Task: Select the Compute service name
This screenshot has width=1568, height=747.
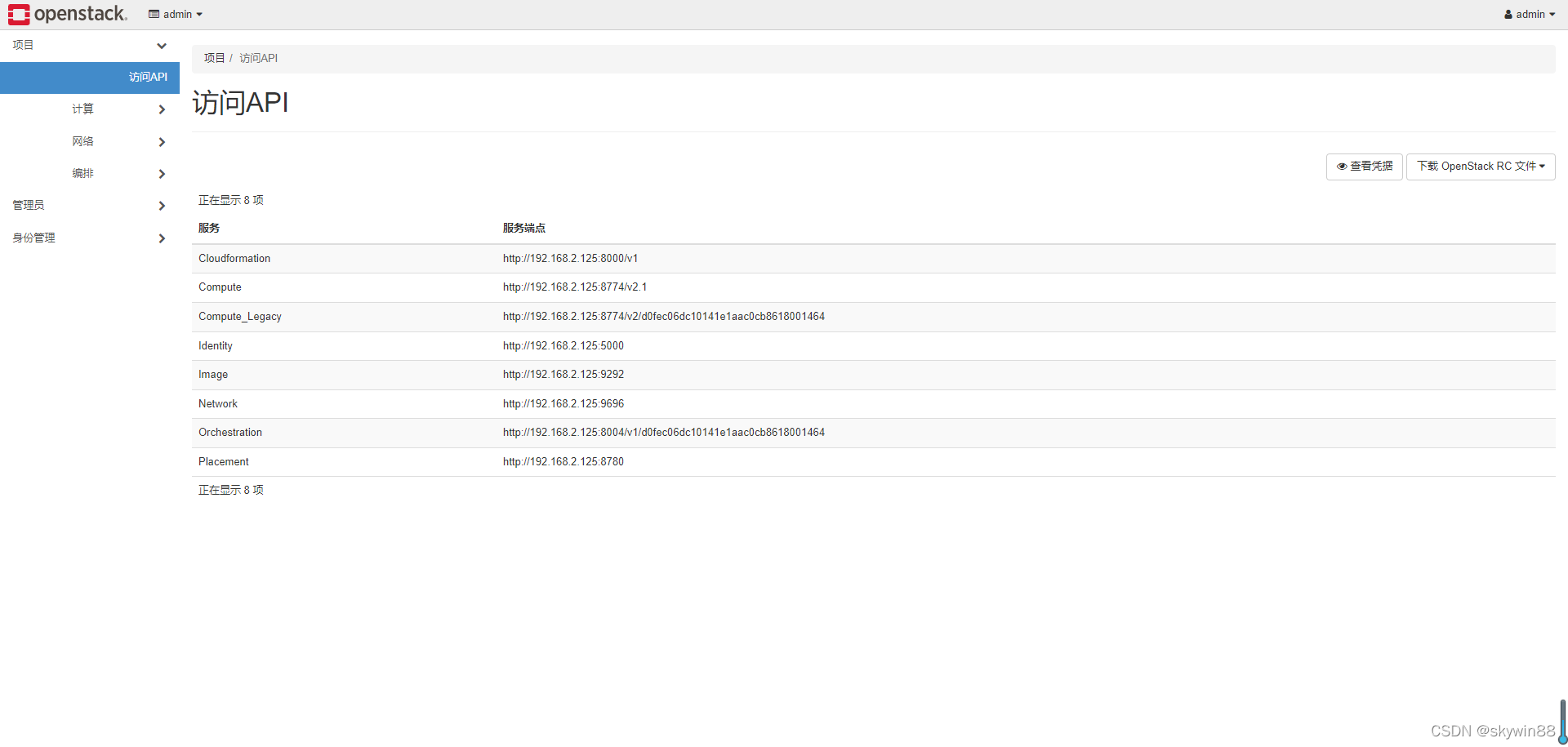Action: pos(220,287)
